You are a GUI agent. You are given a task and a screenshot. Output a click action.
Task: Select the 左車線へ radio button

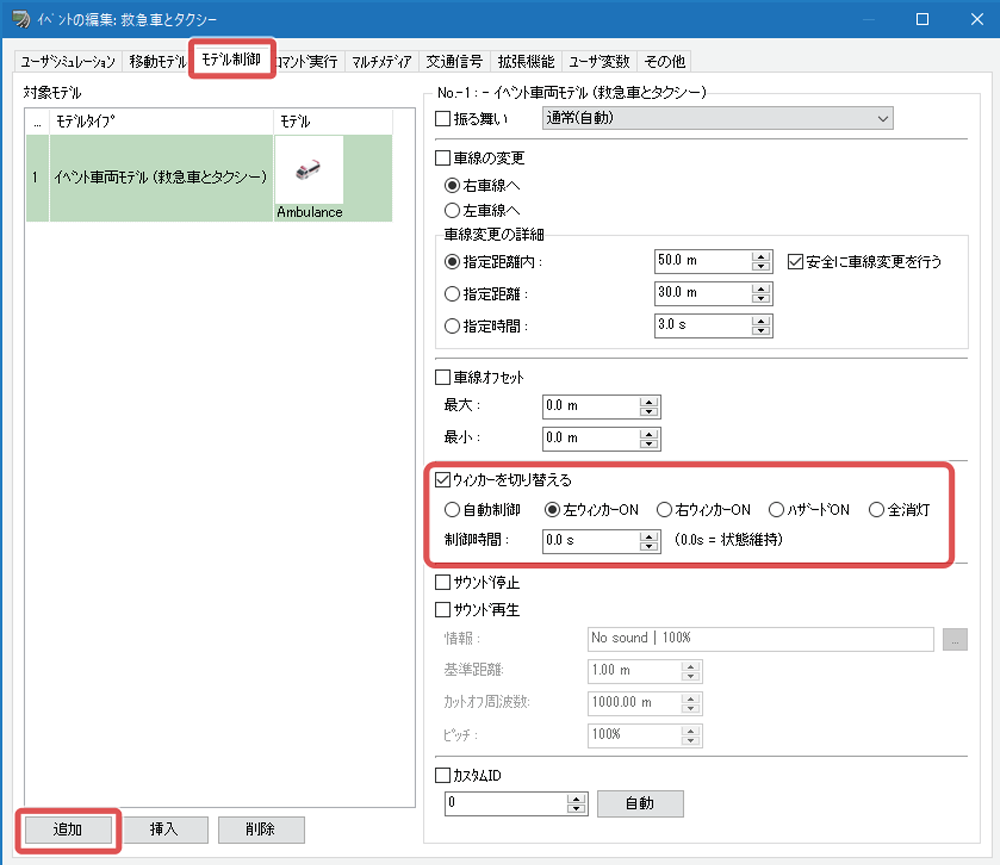[x=452, y=211]
